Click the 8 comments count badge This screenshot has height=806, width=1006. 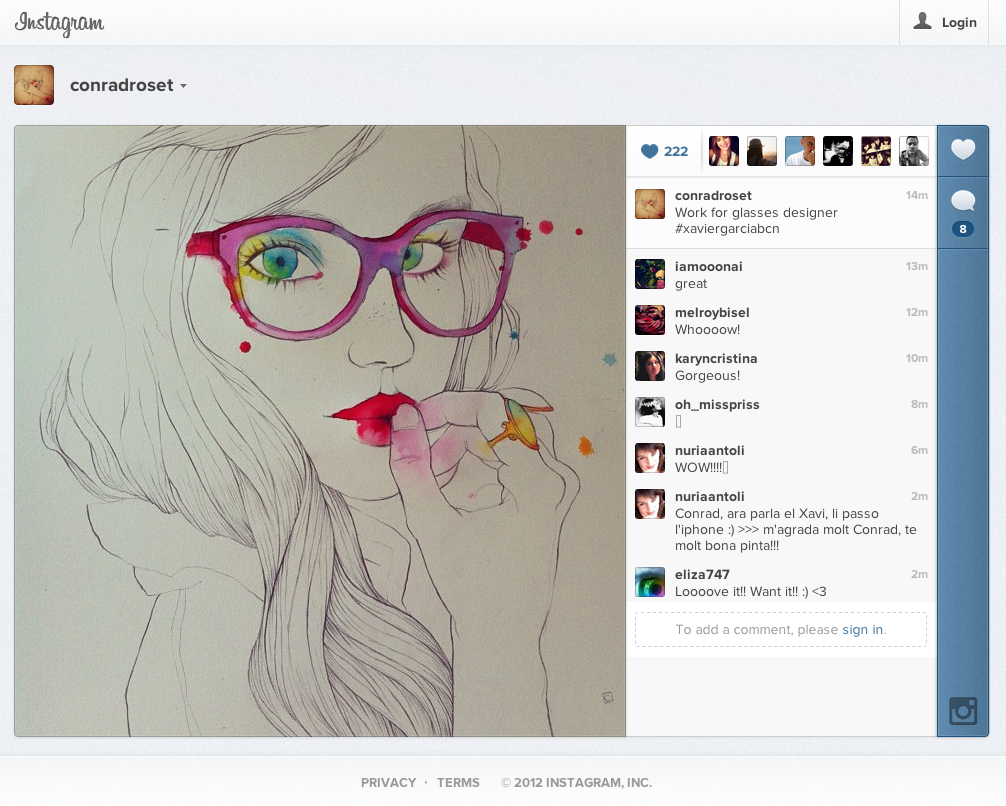pos(963,229)
